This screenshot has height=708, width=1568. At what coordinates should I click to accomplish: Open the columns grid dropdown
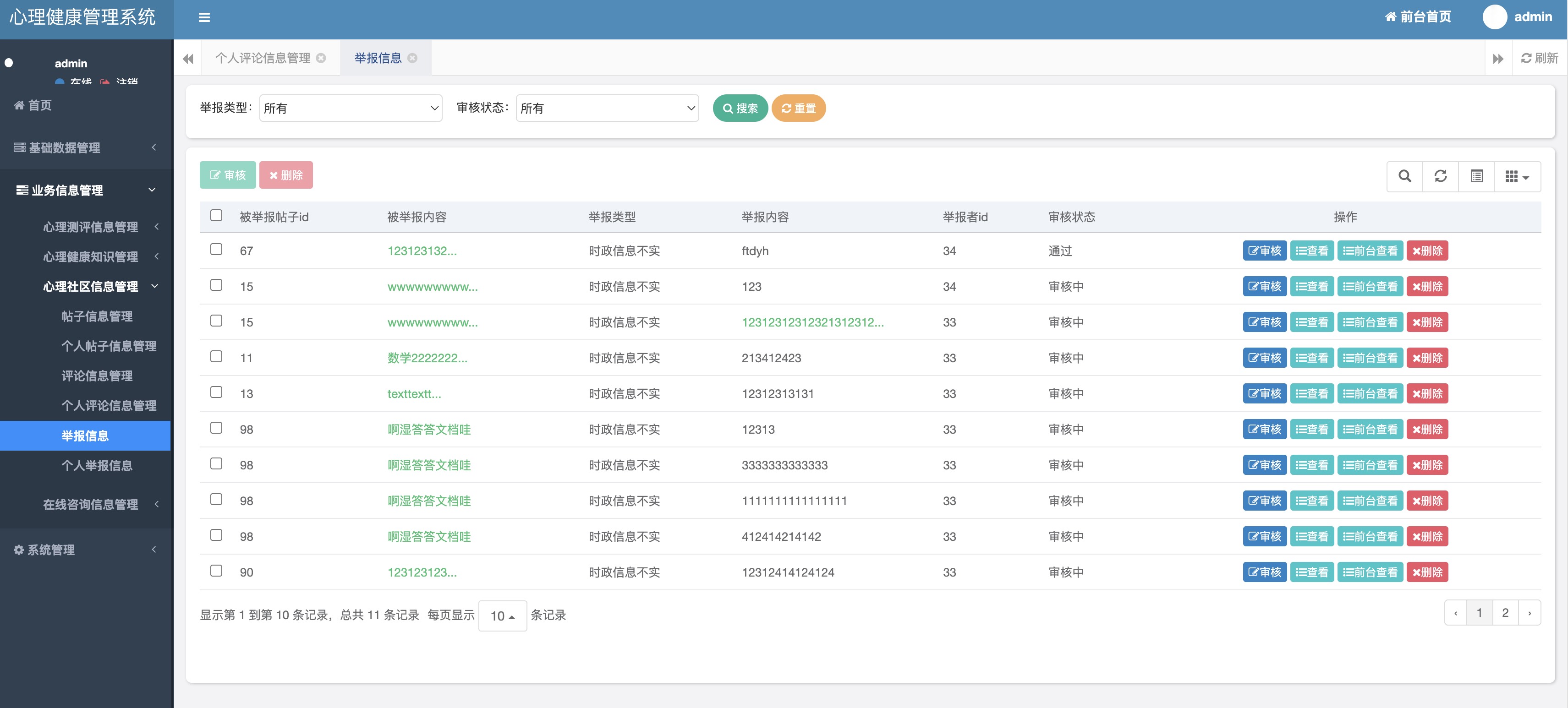tap(1517, 176)
